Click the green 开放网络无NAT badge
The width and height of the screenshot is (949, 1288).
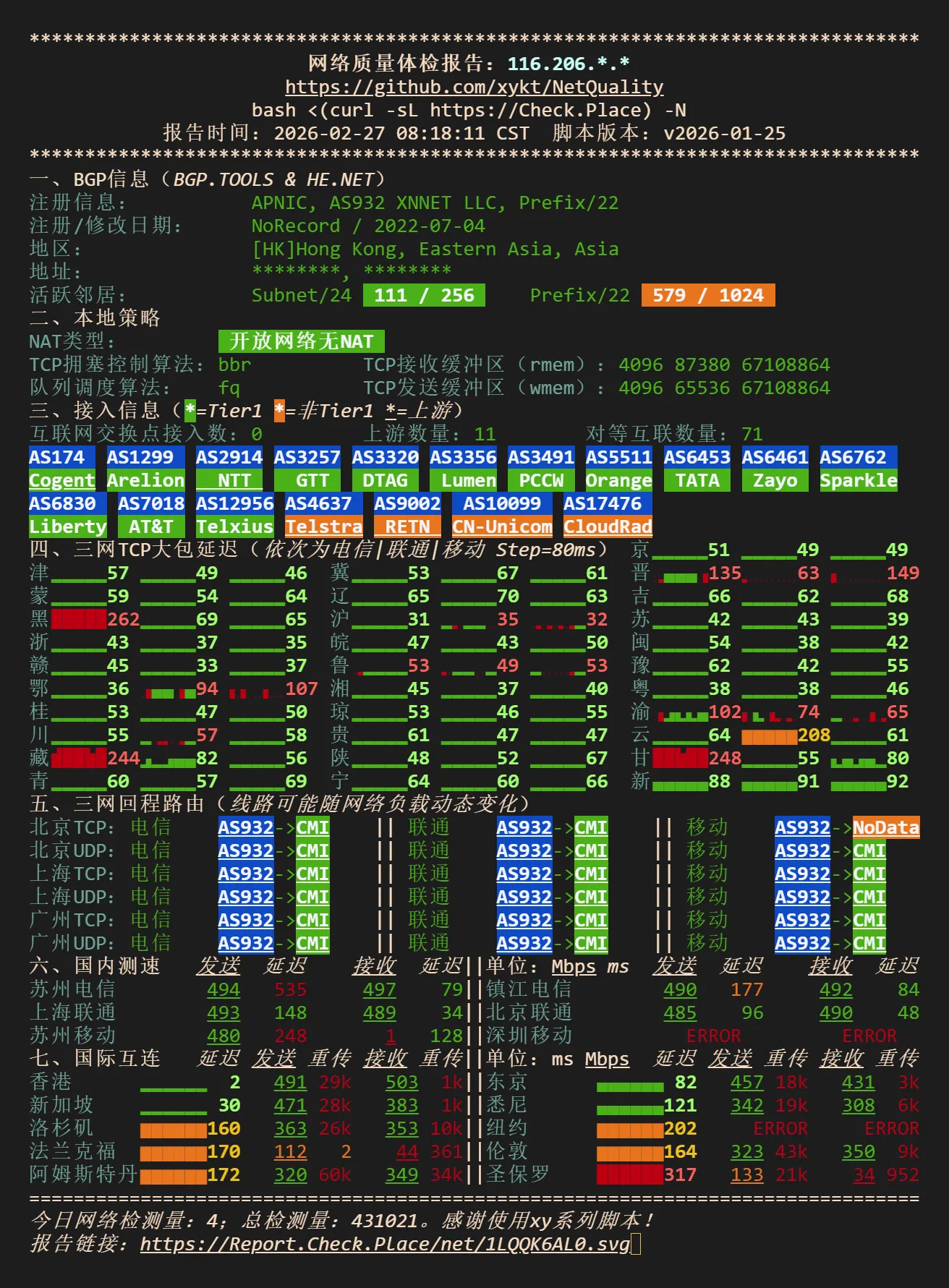pos(301,341)
